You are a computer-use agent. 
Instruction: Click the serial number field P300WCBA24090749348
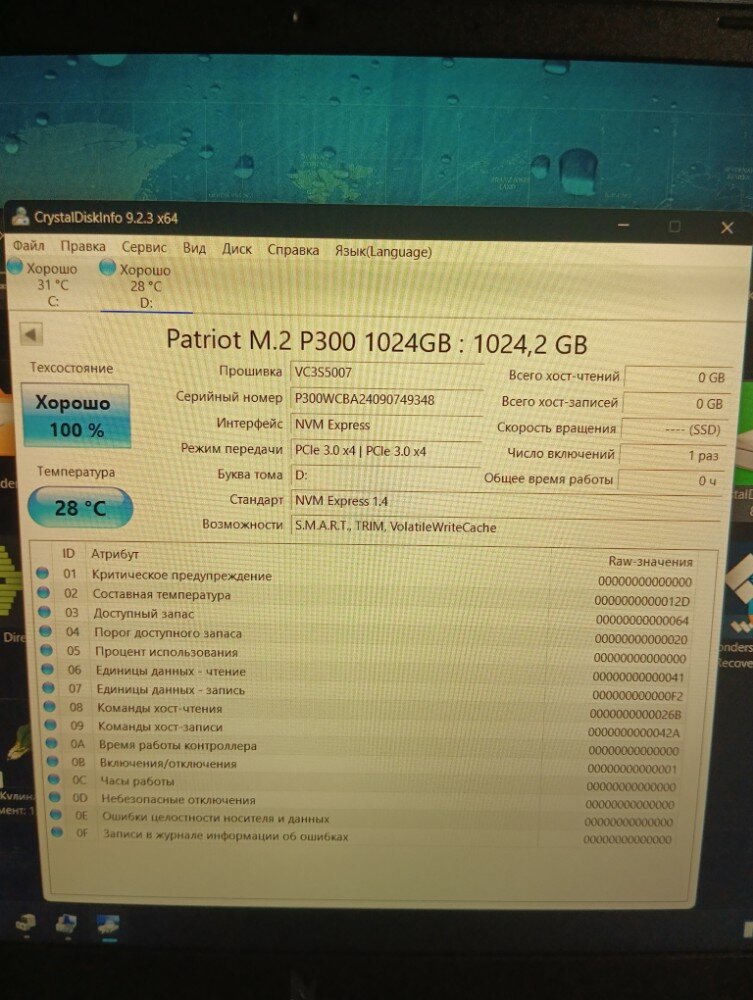pyautogui.click(x=386, y=399)
